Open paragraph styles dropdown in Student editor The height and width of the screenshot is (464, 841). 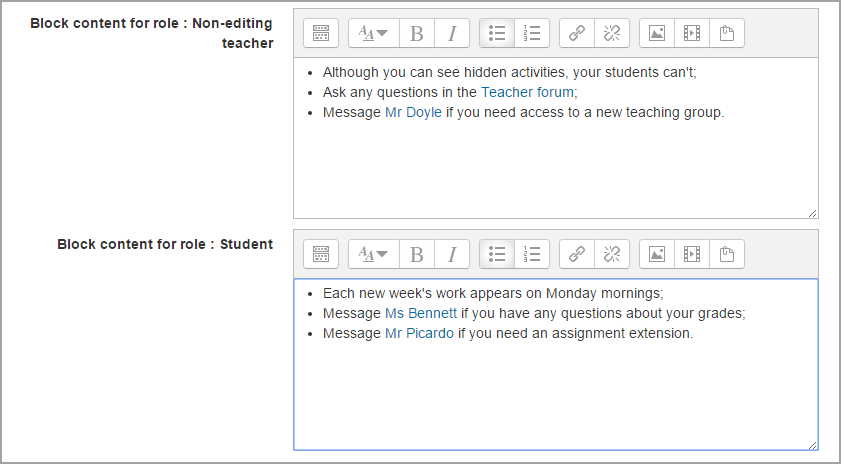[374, 254]
